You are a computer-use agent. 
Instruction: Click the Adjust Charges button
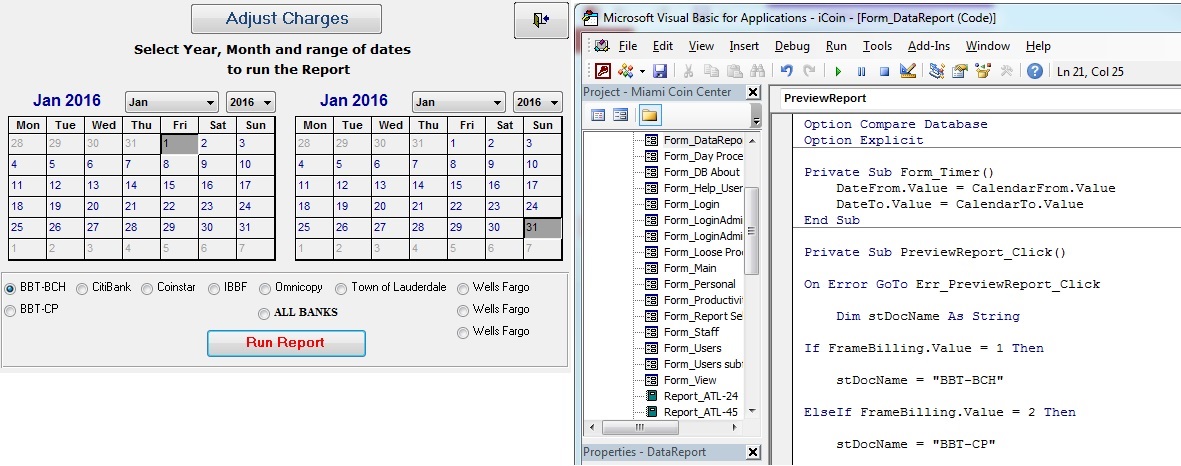286,19
